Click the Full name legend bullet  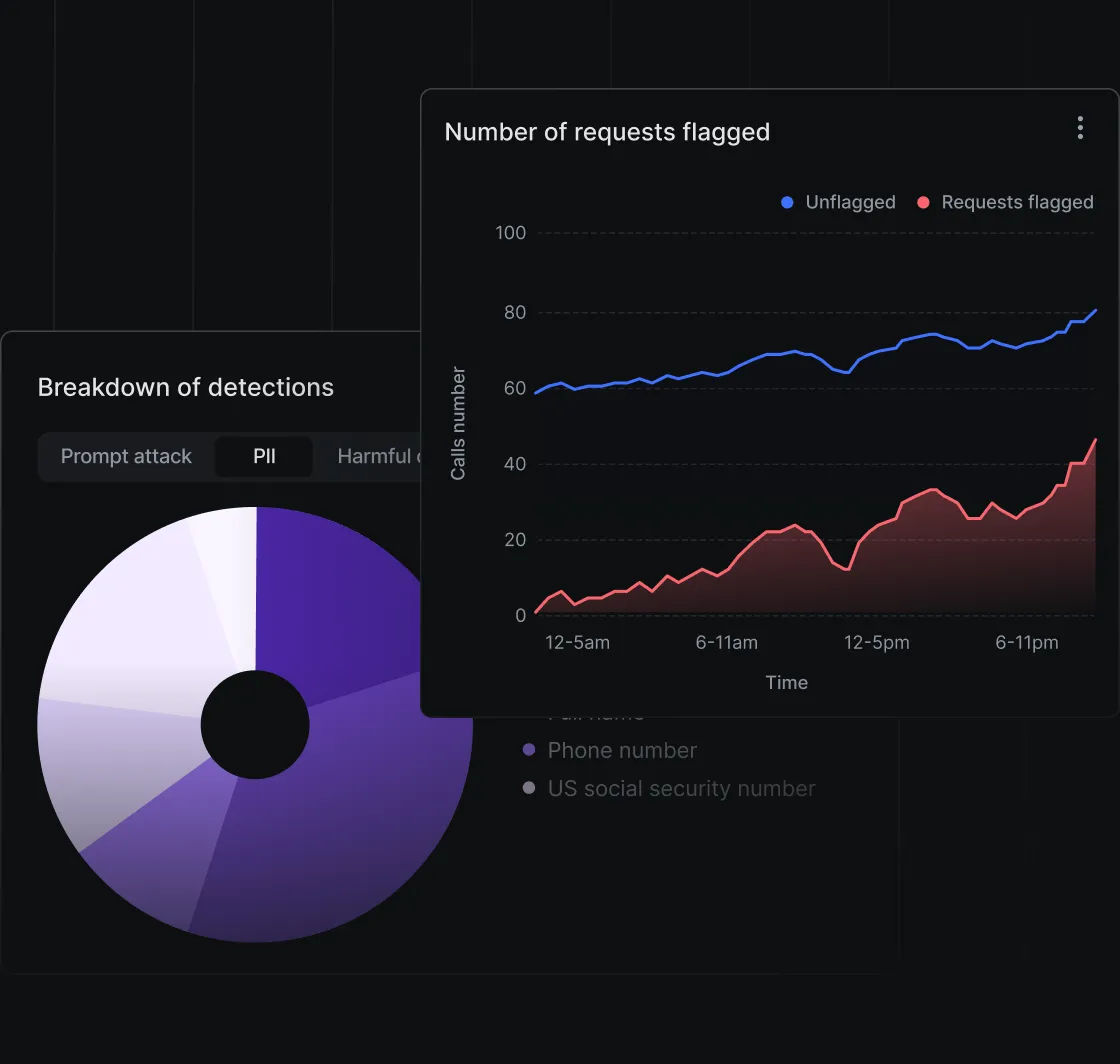pyautogui.click(x=528, y=712)
